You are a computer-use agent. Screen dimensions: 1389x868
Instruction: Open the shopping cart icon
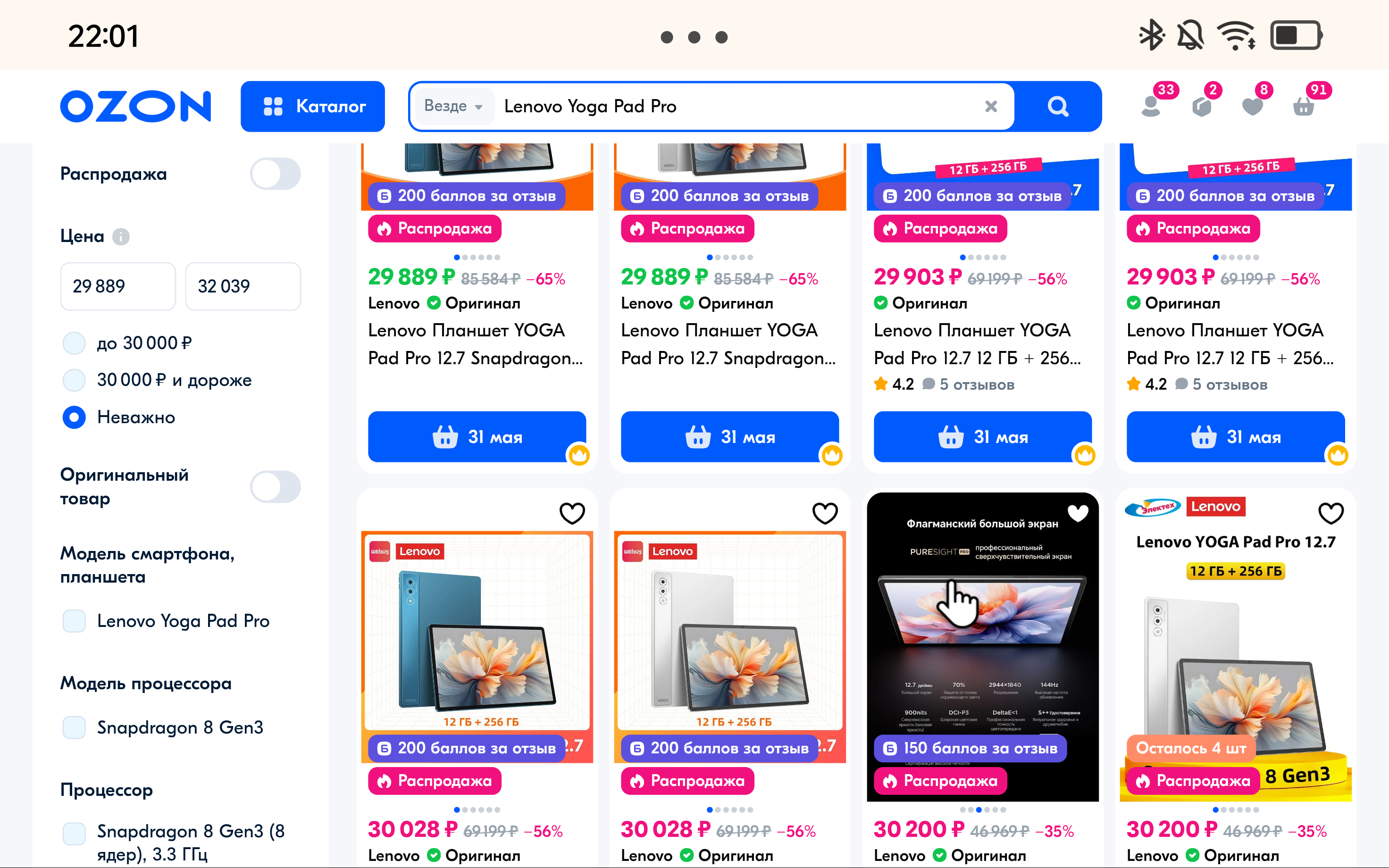tap(1304, 106)
